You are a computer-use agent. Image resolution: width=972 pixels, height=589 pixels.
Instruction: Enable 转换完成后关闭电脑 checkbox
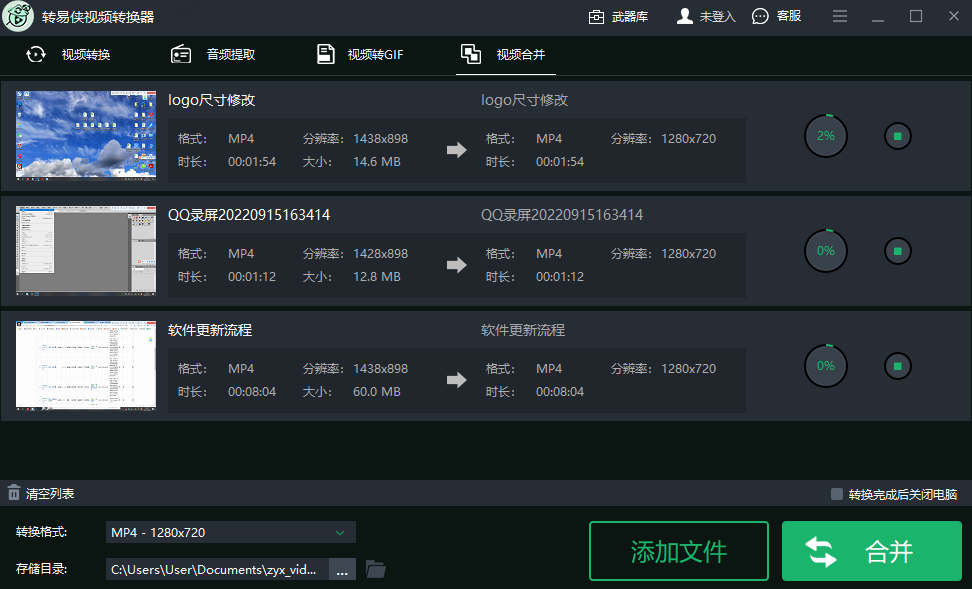(837, 494)
